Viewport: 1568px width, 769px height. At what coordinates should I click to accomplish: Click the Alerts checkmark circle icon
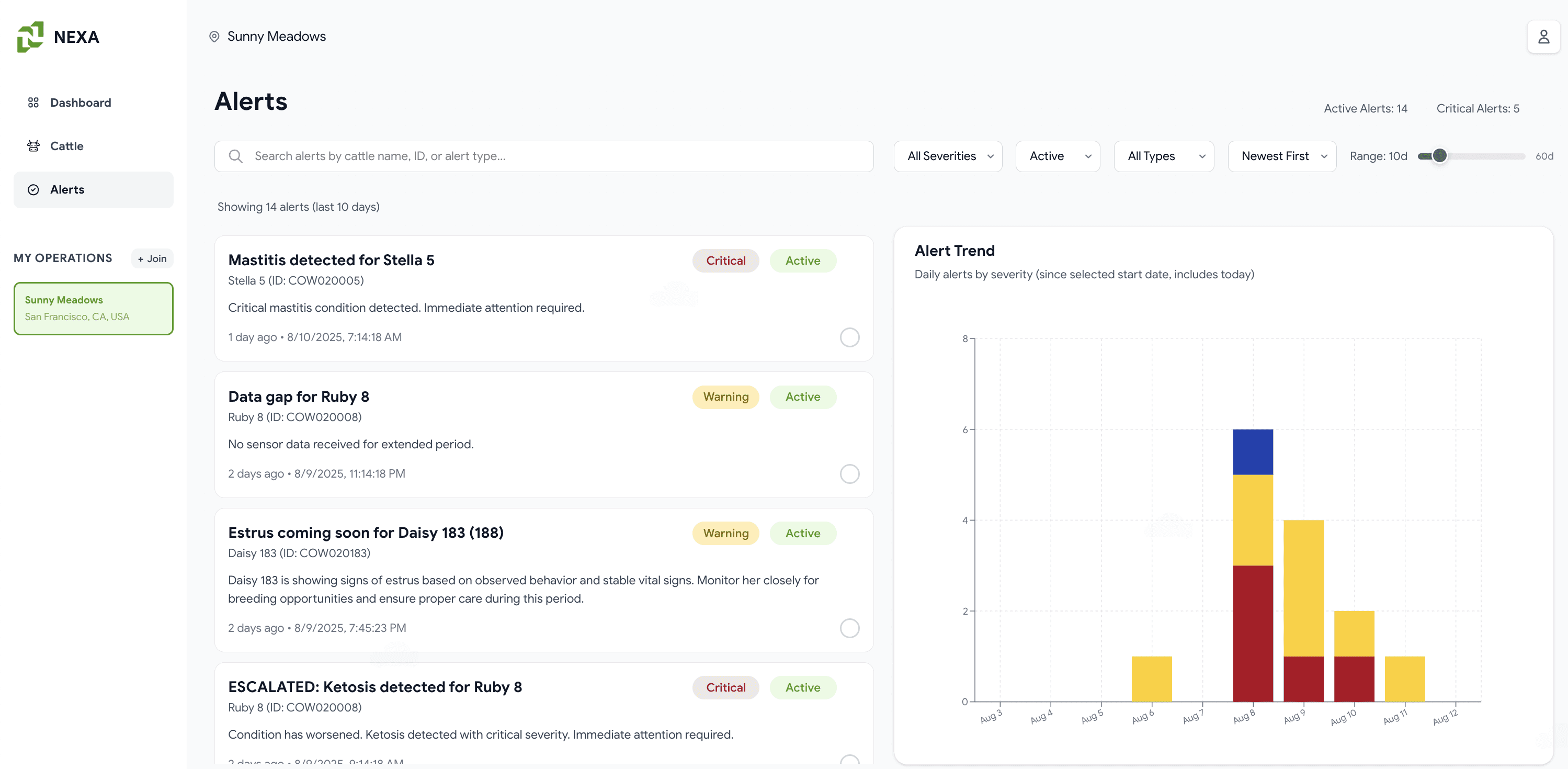33,189
